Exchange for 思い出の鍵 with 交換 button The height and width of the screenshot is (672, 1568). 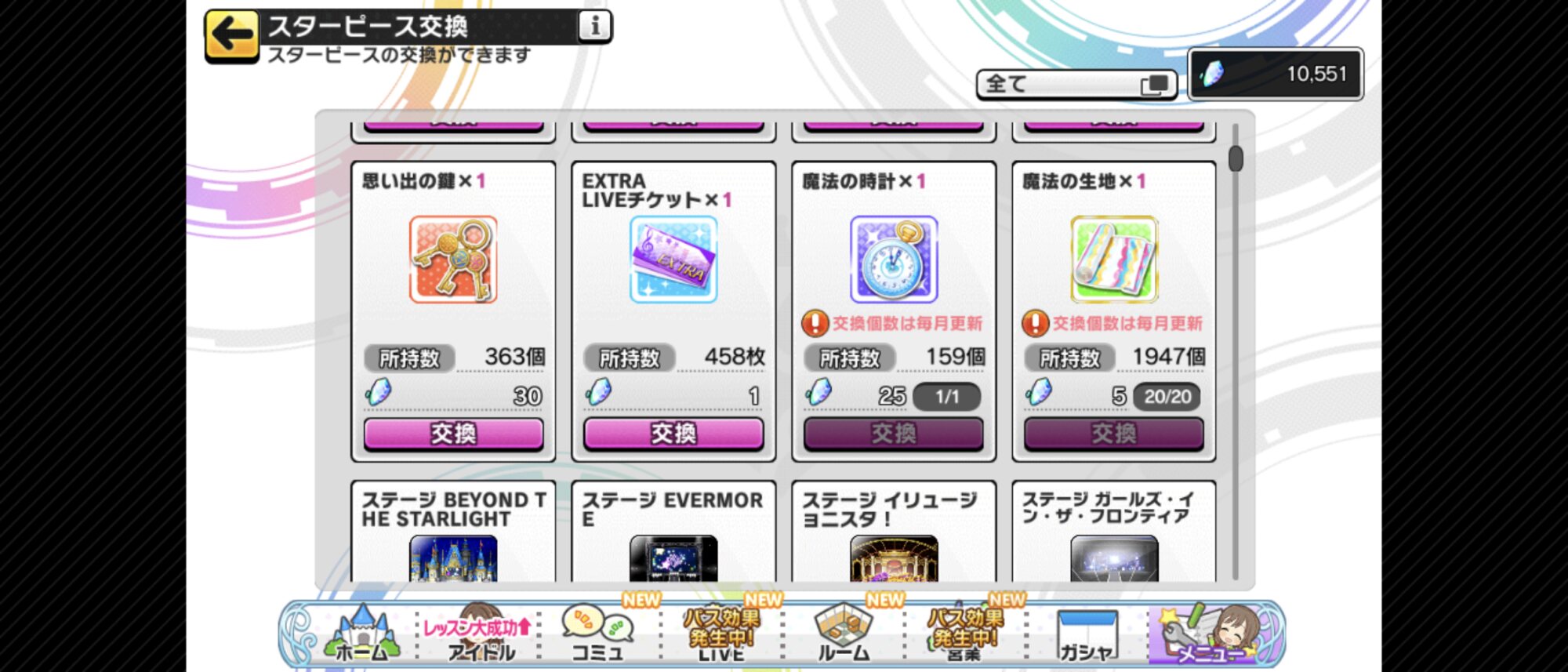point(453,434)
